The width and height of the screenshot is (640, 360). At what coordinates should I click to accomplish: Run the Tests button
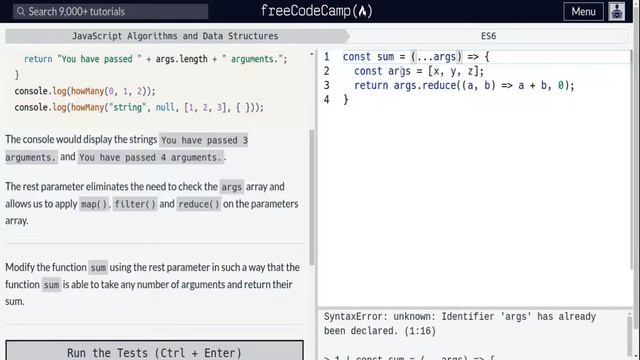pos(154,352)
